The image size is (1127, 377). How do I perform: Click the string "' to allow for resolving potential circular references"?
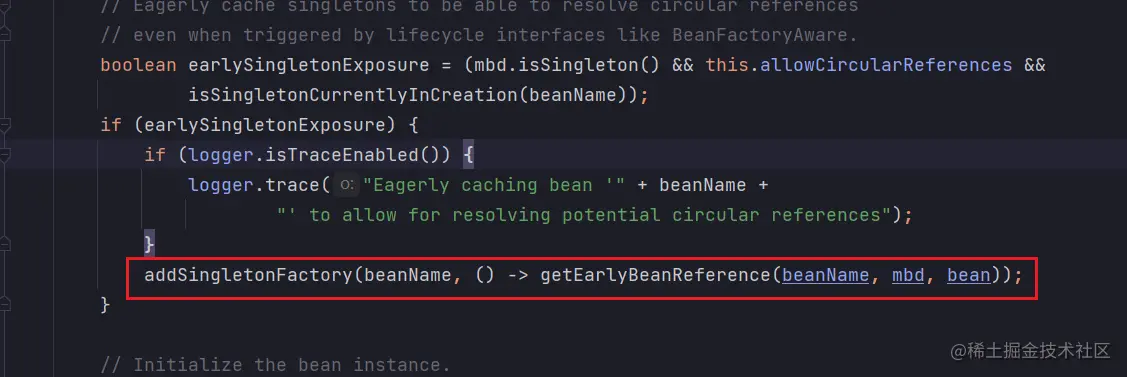click(584, 215)
